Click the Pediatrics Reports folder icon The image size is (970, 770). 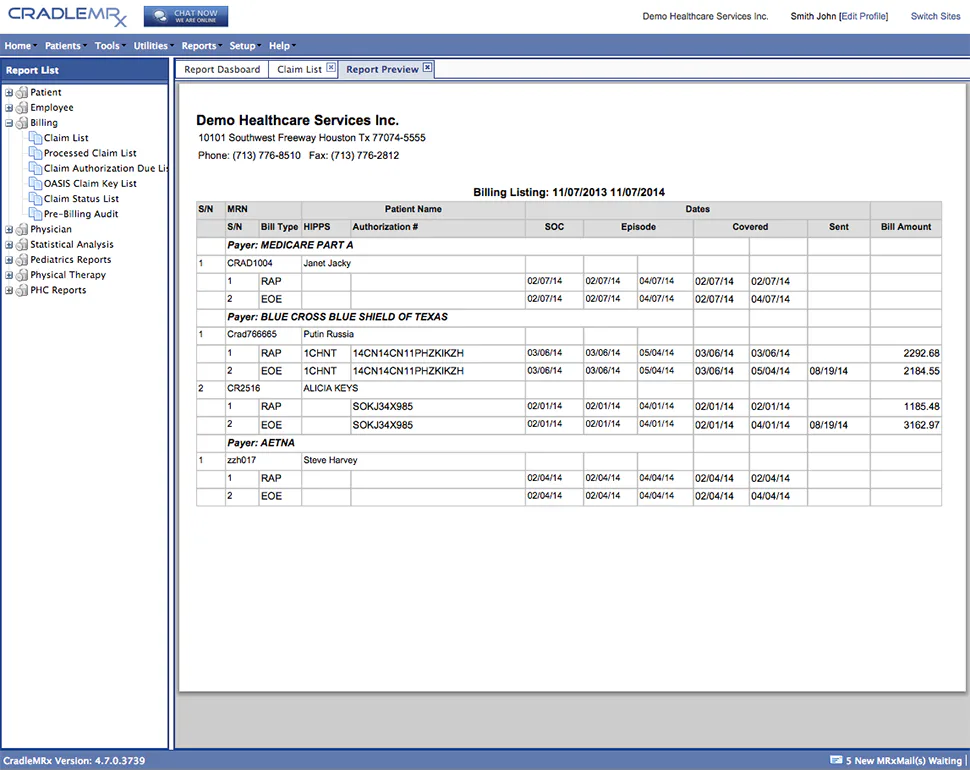click(22, 260)
